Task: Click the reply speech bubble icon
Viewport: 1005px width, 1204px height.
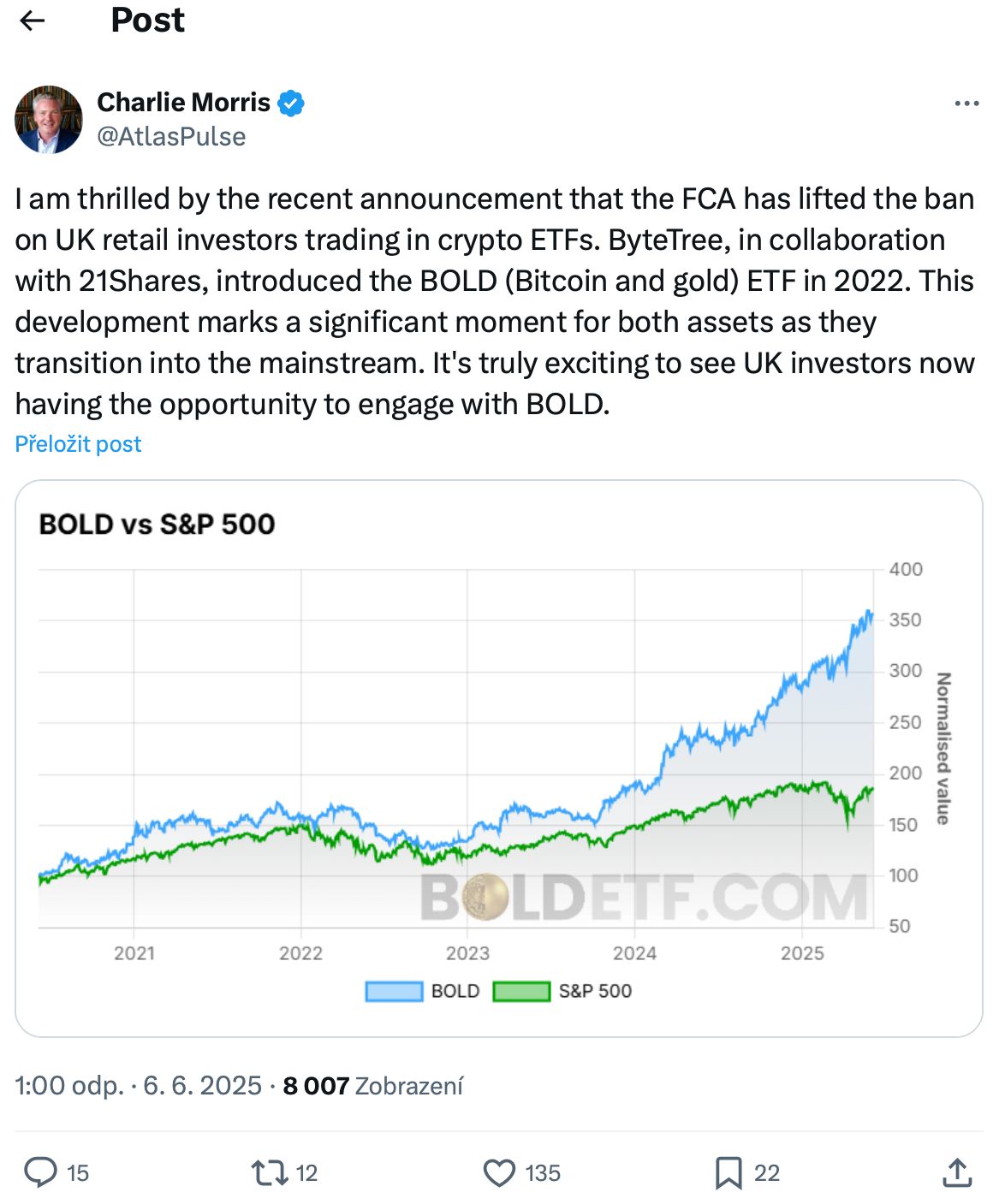Action: (x=40, y=1172)
